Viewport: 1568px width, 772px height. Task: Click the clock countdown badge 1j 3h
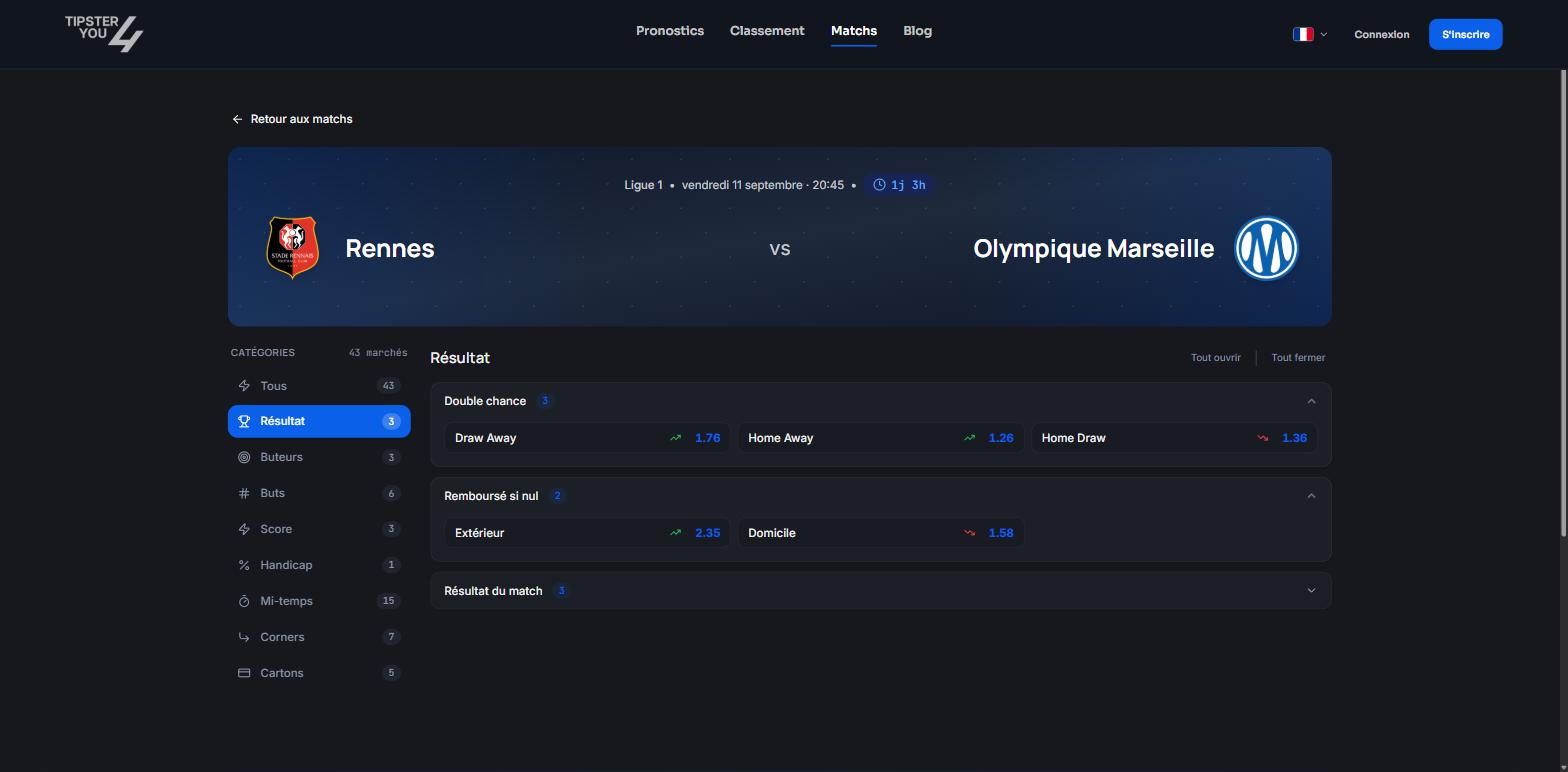coord(899,185)
